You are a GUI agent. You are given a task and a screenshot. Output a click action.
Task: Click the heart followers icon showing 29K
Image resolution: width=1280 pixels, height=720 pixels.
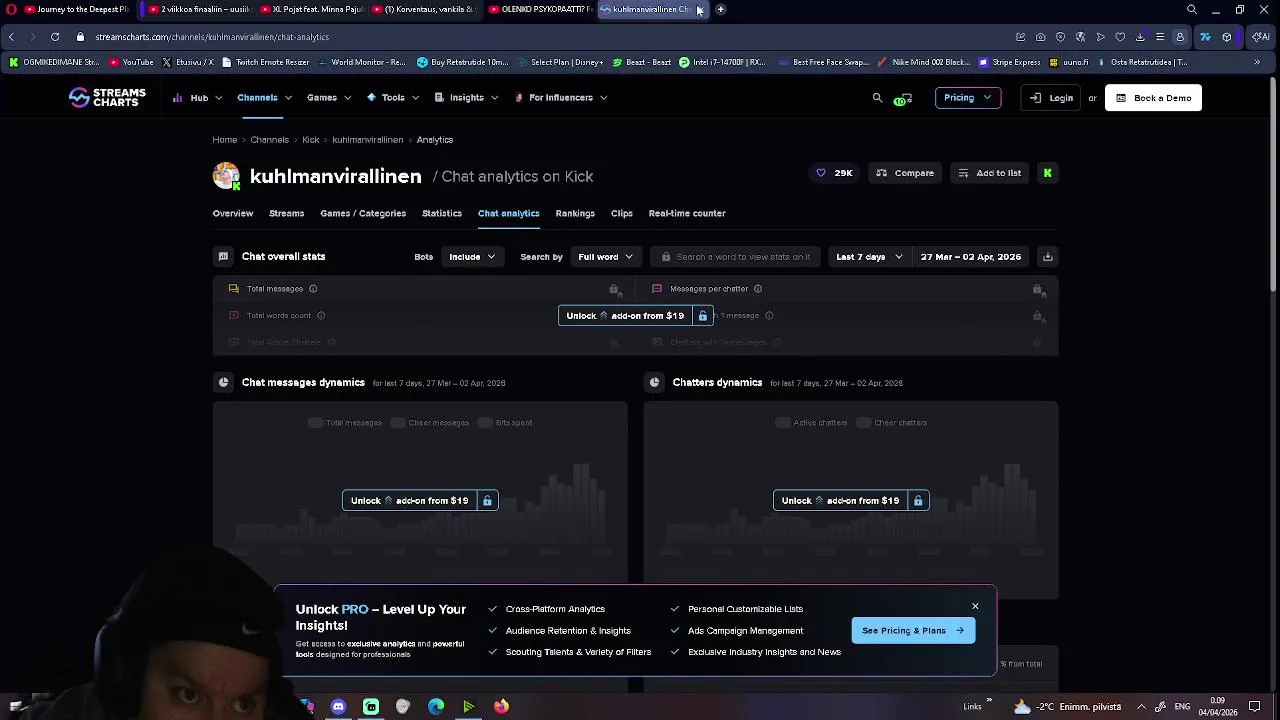point(834,173)
